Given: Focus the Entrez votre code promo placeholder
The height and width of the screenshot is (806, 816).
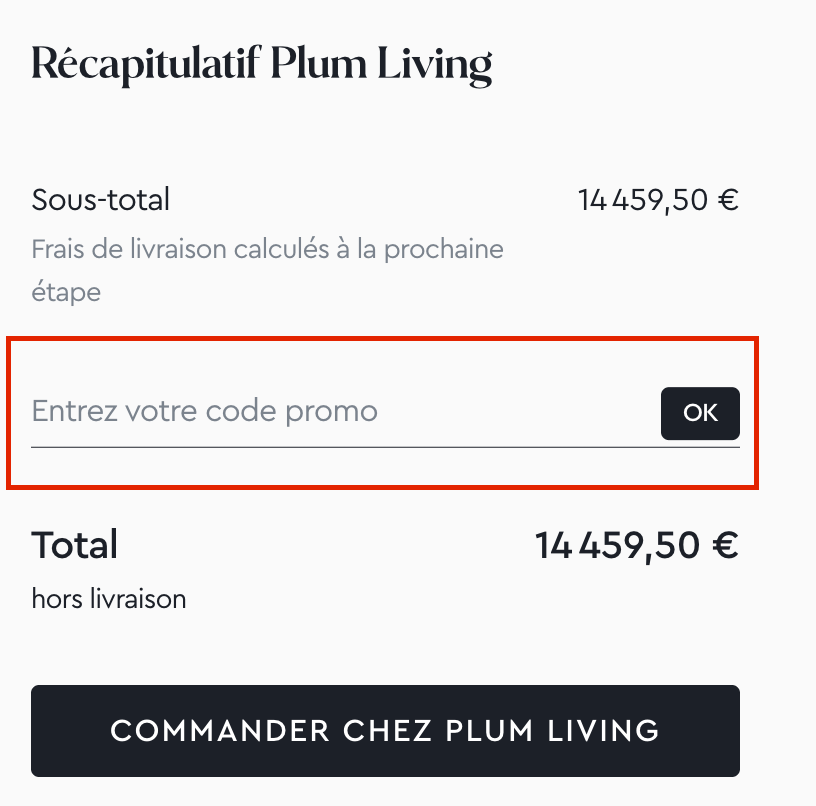Looking at the screenshot, I should 205,411.
